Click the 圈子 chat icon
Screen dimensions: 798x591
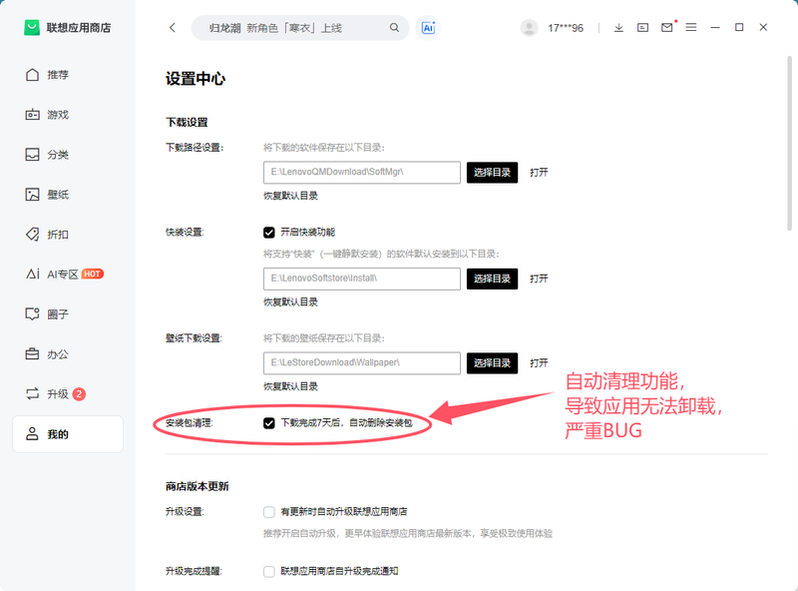tap(32, 314)
